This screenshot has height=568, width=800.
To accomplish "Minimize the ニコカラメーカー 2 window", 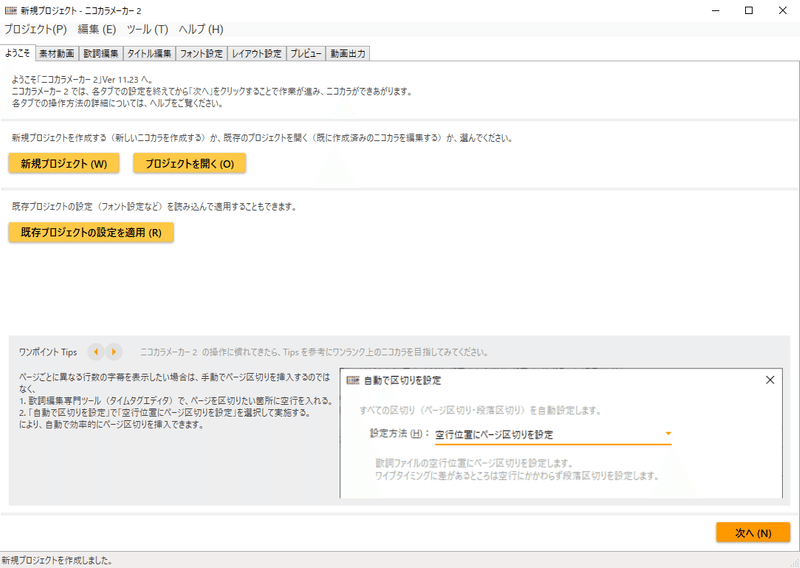I will click(715, 10).
